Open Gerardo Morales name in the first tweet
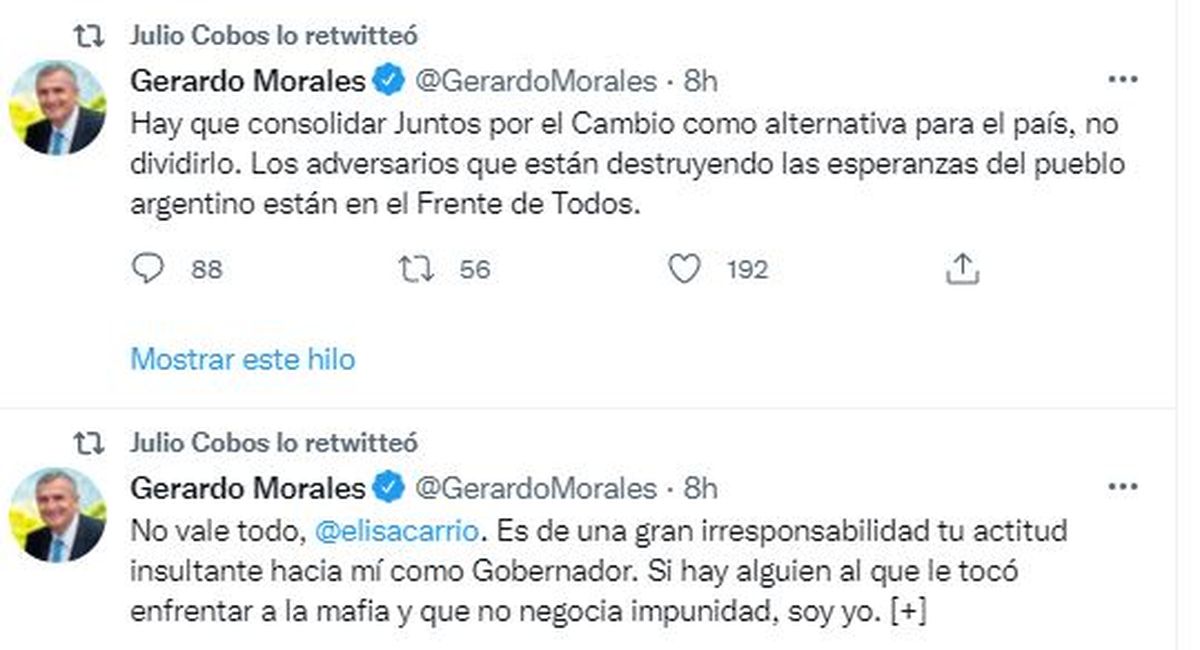Screen dimensions: 1200x650 pos(248,81)
